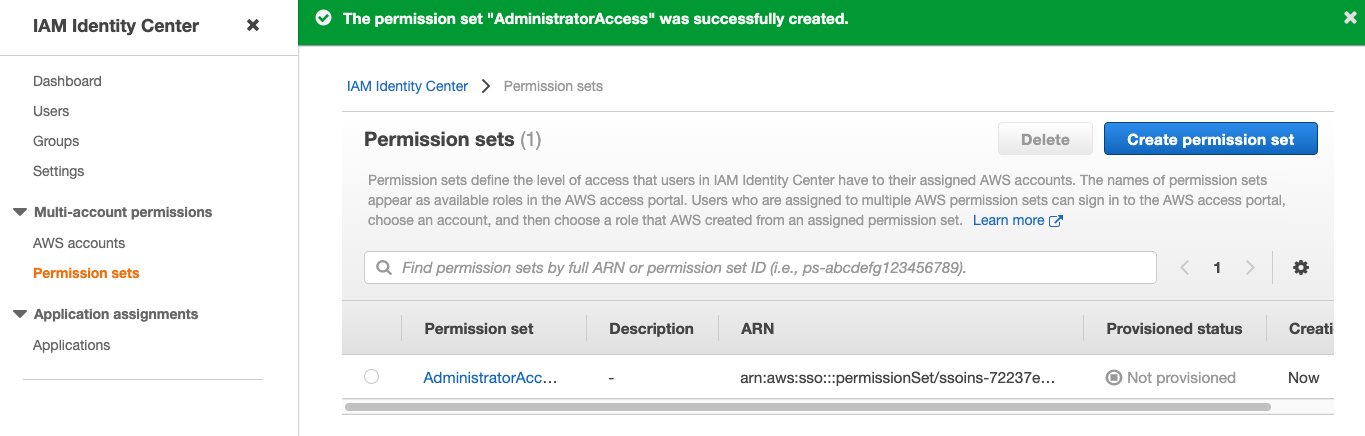Dismiss the green success notification banner
The height and width of the screenshot is (436, 1365).
pyautogui.click(x=1350, y=18)
